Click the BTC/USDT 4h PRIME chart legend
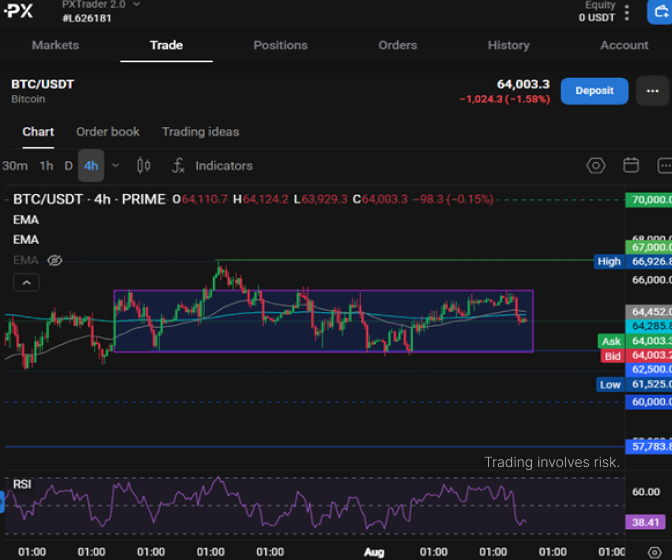Screen dimensions: 672x560 (89, 199)
